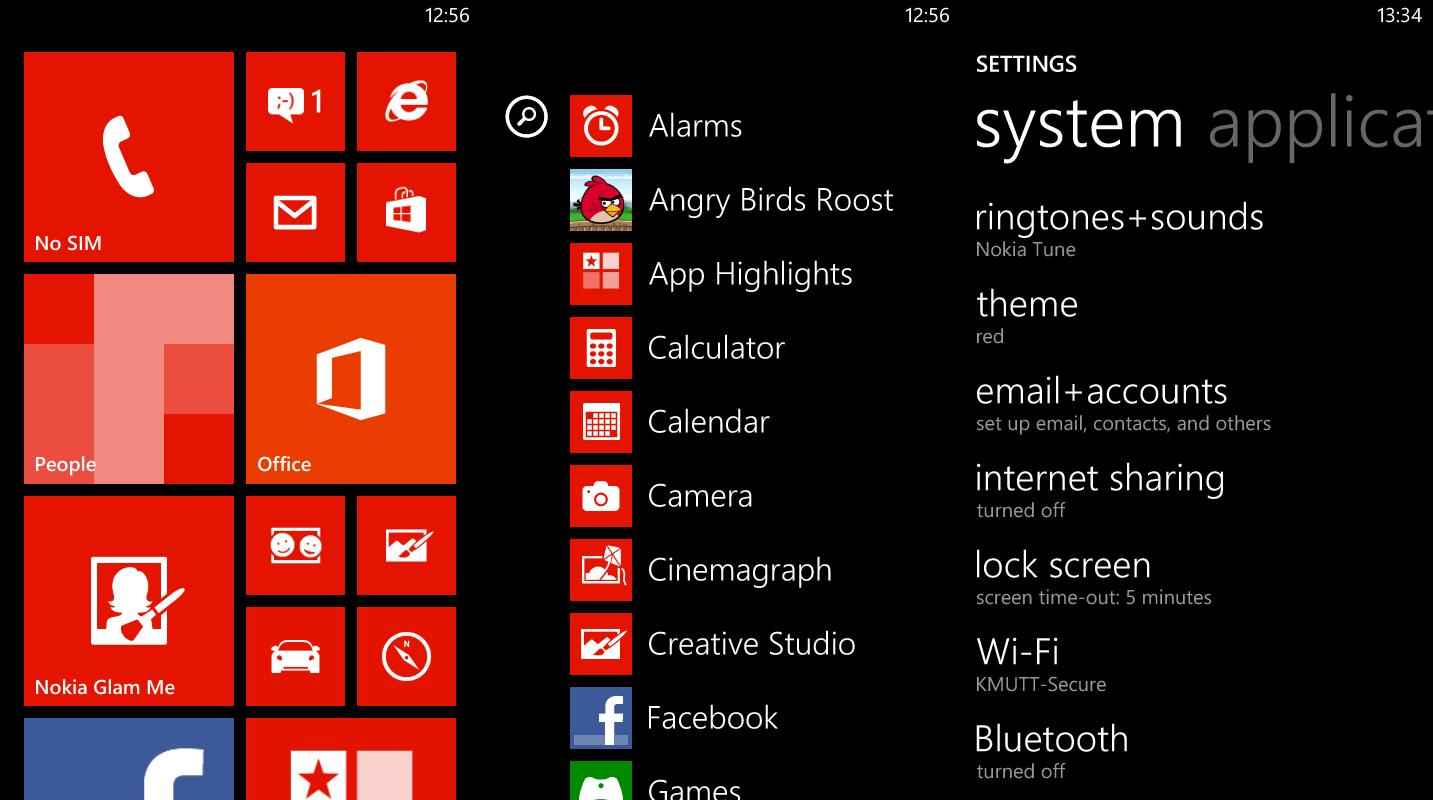Open ringtones+sounds settings
This screenshot has width=1433, height=800.
click(x=1119, y=229)
